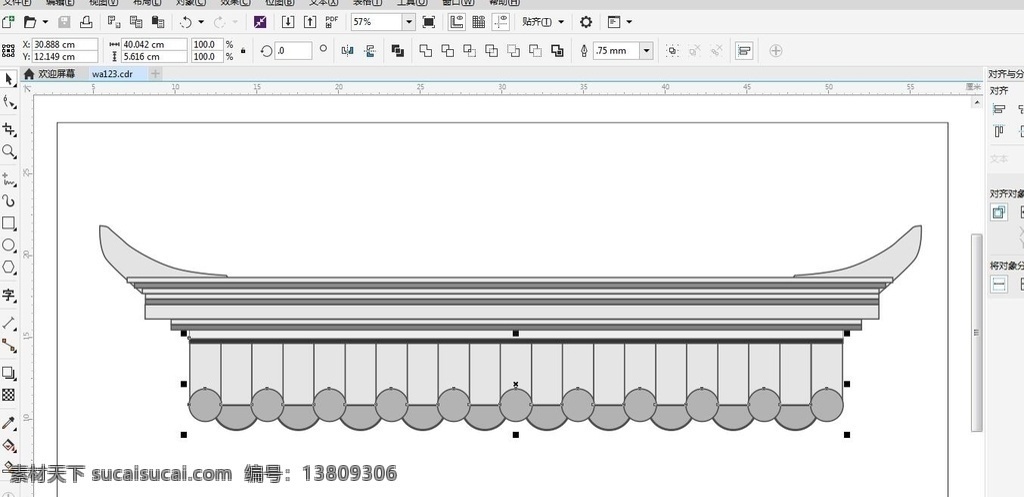Select the Parallel Dimension tool
Screen dimensions: 1024x497
click(8, 323)
